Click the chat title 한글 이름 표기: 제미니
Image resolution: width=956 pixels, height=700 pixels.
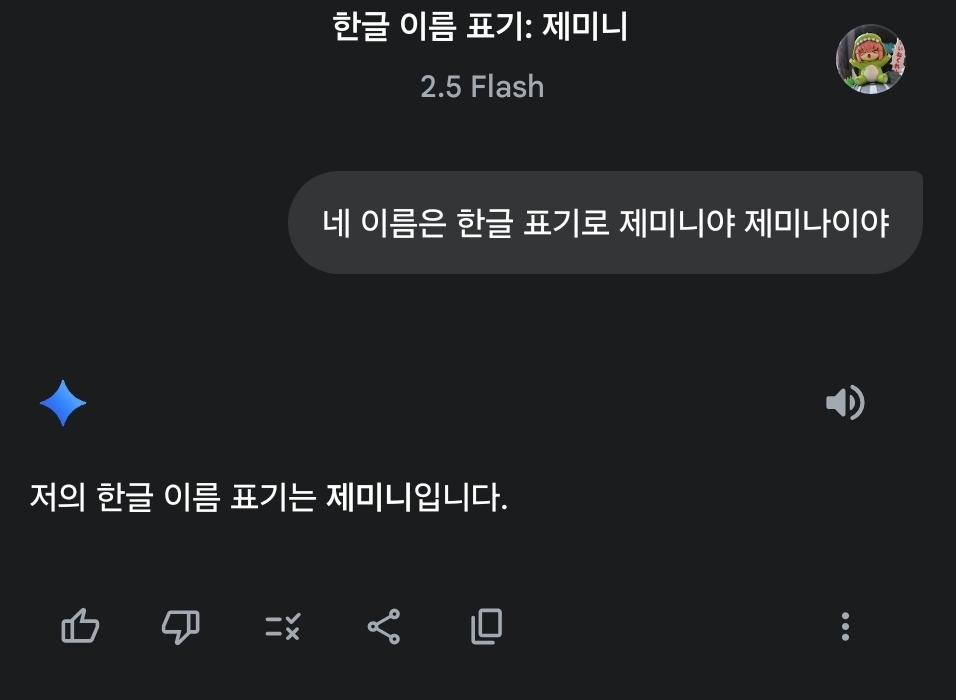click(x=480, y=27)
